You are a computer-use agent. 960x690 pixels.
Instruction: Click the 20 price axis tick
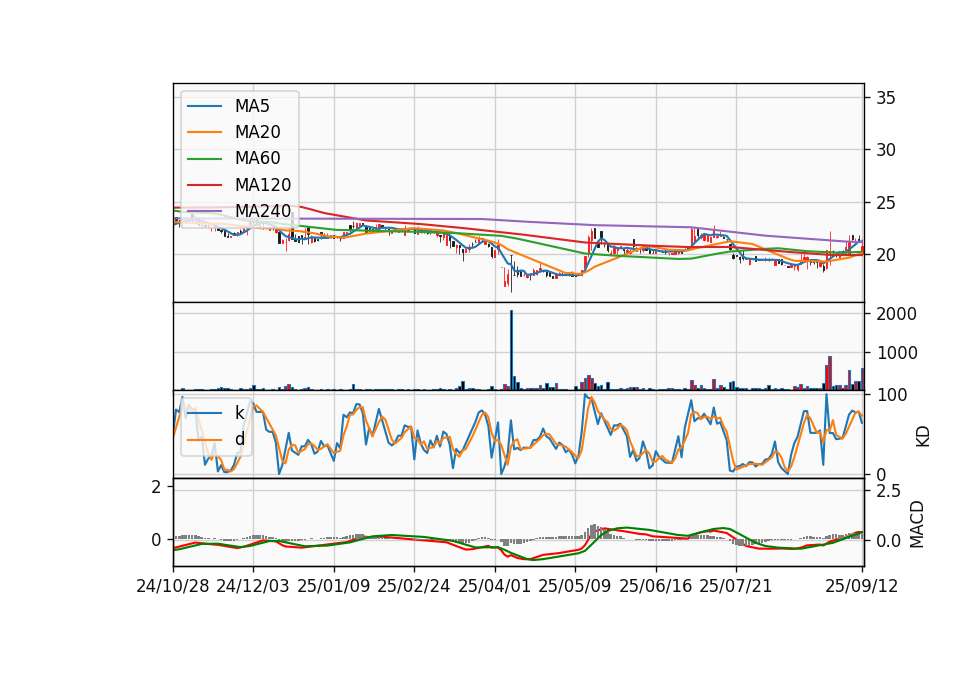click(885, 255)
